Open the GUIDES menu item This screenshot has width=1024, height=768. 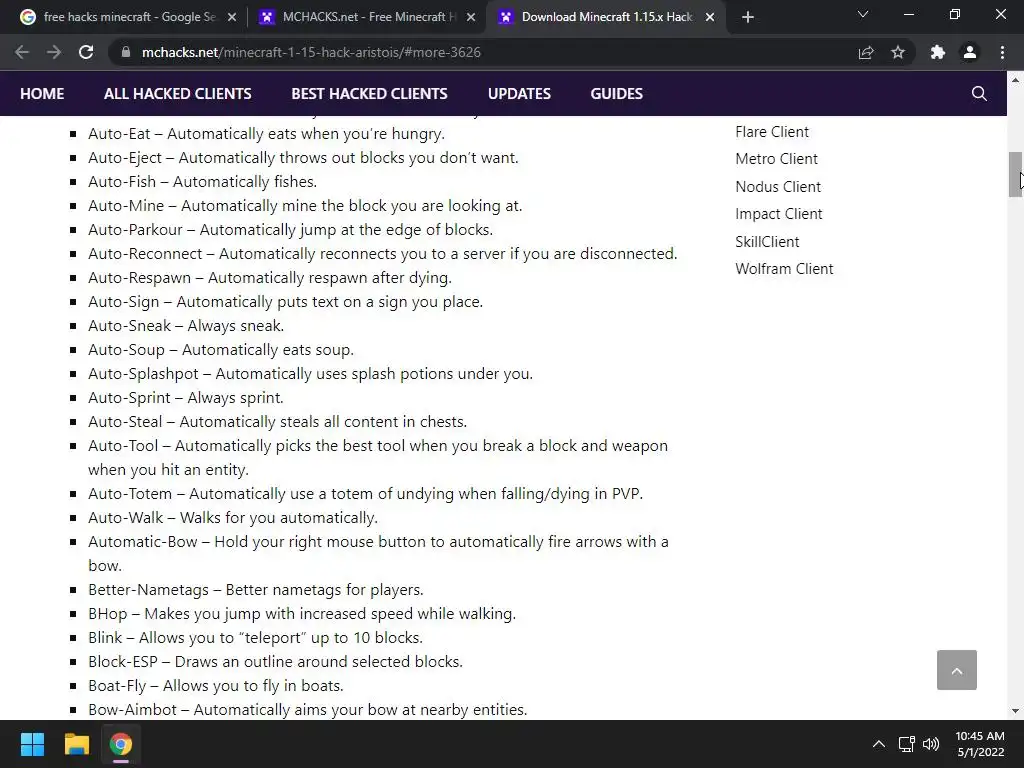coord(616,93)
